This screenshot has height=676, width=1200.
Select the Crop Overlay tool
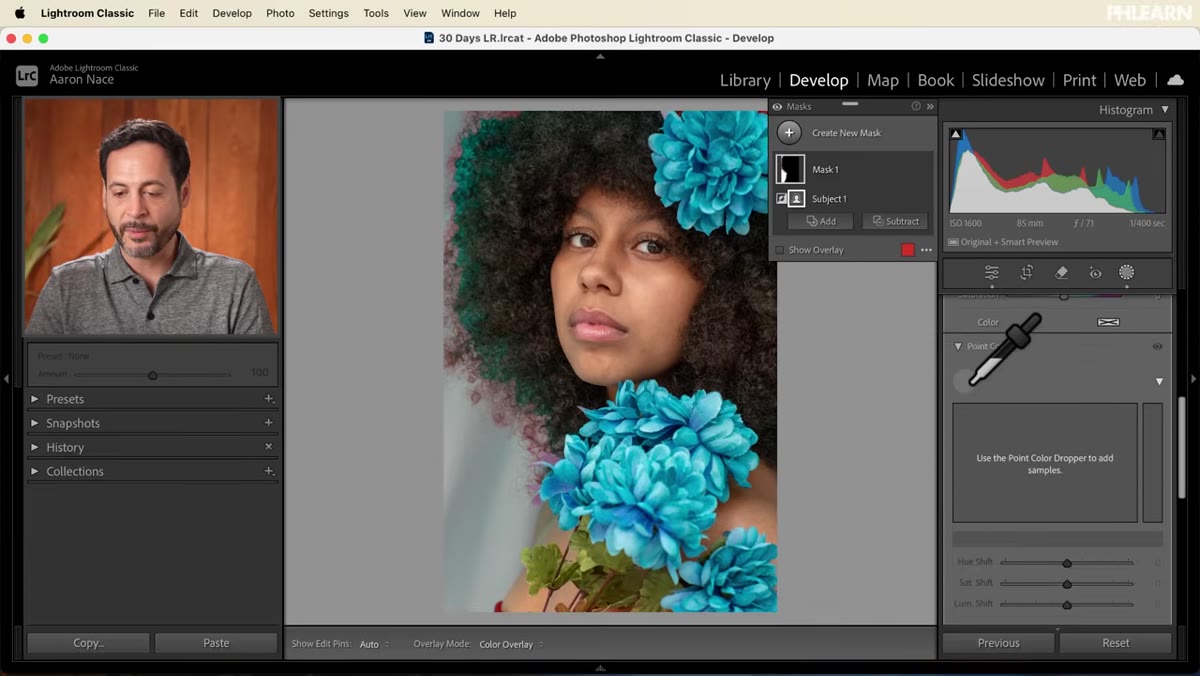tap(1026, 272)
